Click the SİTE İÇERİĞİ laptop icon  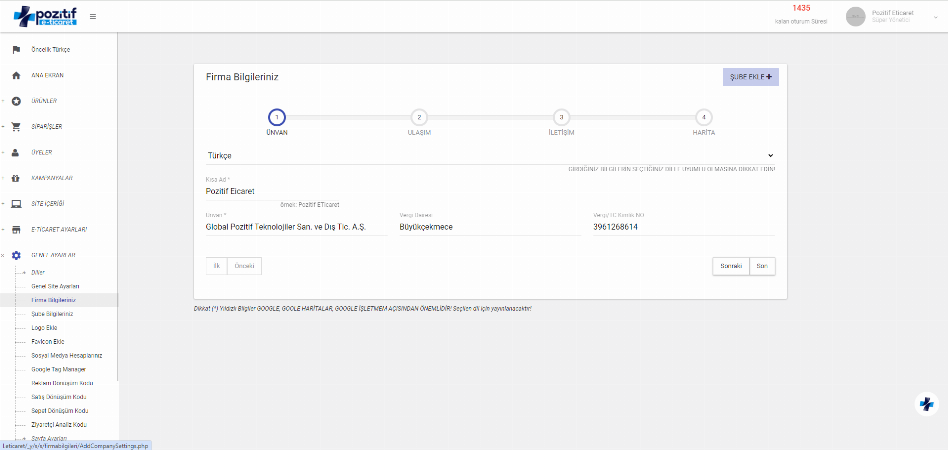tap(16, 204)
